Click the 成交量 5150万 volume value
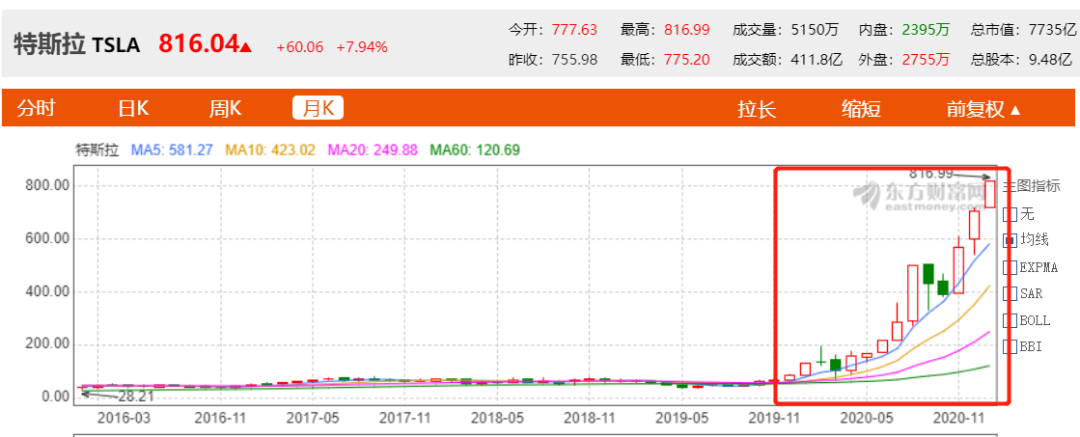This screenshot has width=1080, height=437. pyautogui.click(x=786, y=30)
